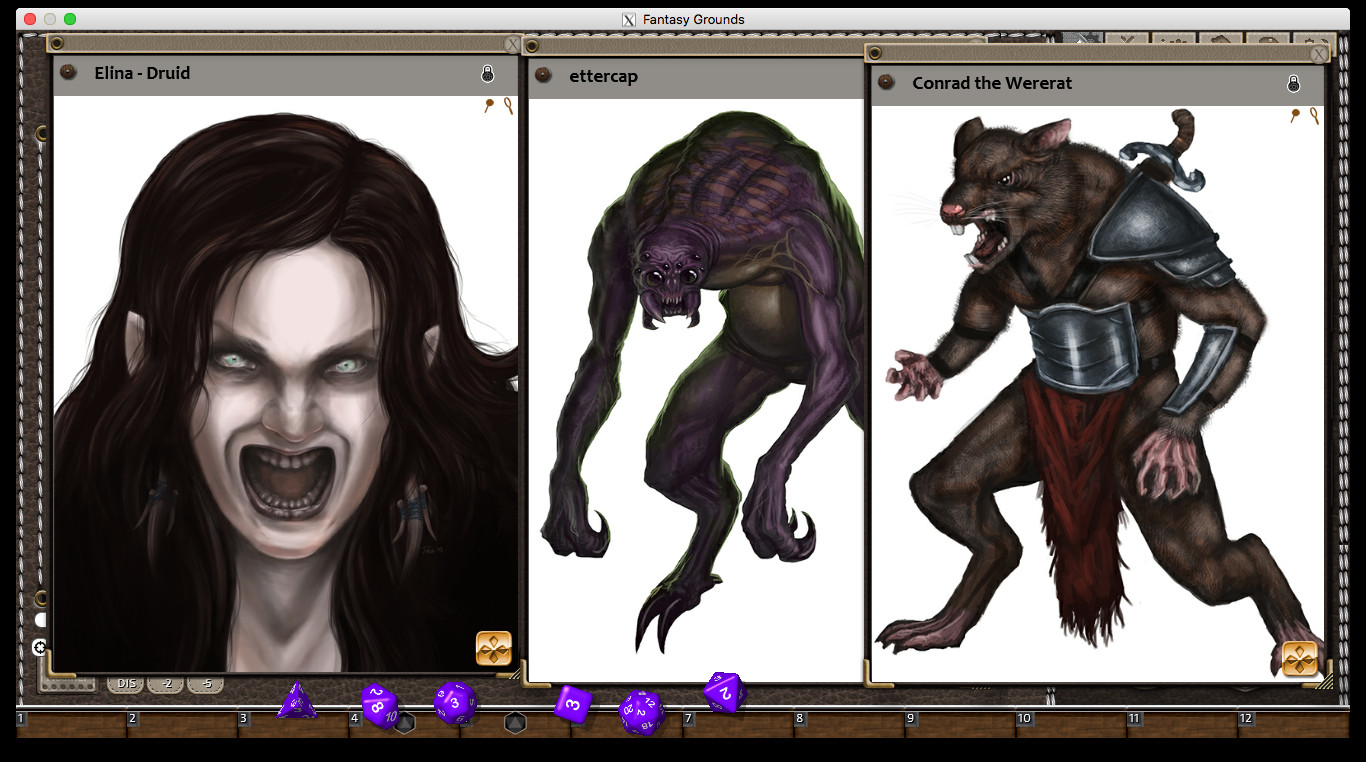The height and width of the screenshot is (762, 1366).
Task: Click the purple d10 die showing 8
Action: click(x=379, y=705)
